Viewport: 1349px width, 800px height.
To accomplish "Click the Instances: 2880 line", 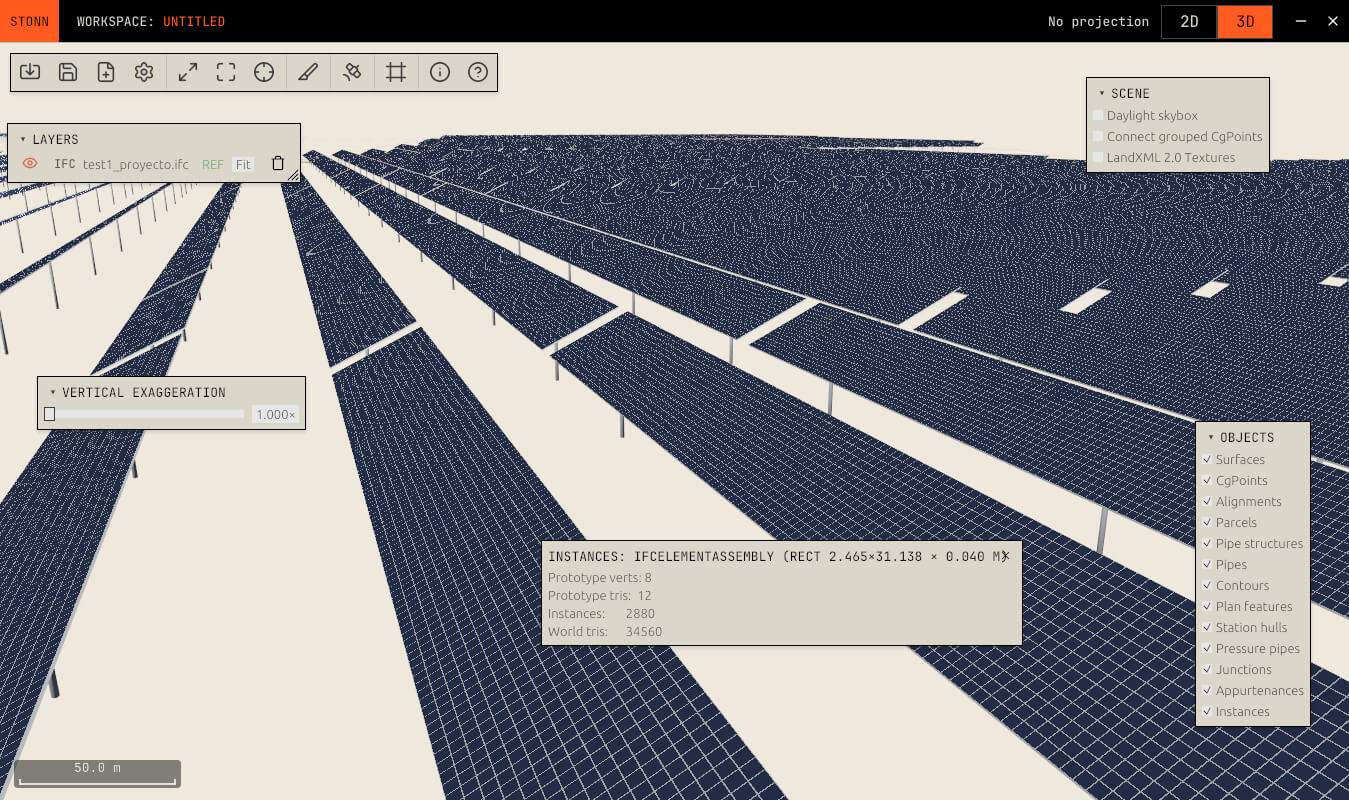I will [x=601, y=614].
